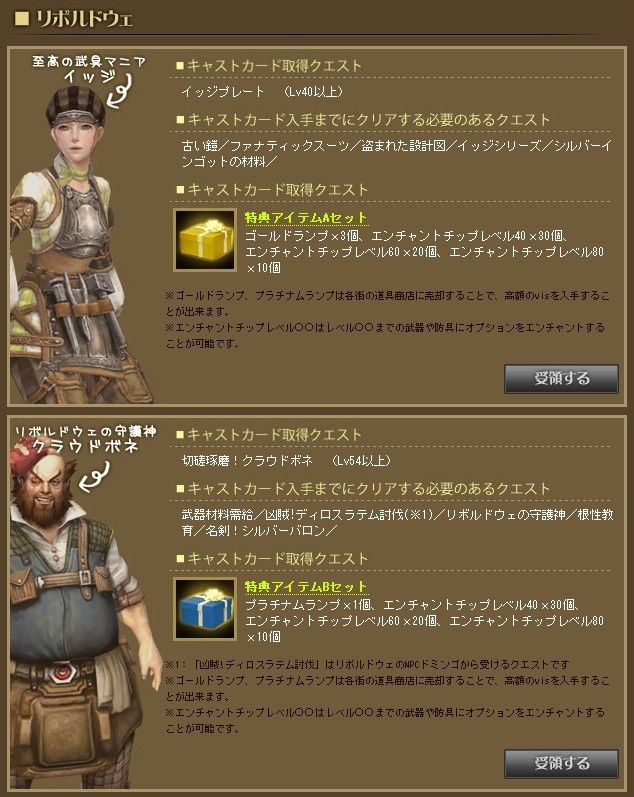Click the 武器材料需給 prerequisite quest list text
634x797 pixels.
[398, 523]
